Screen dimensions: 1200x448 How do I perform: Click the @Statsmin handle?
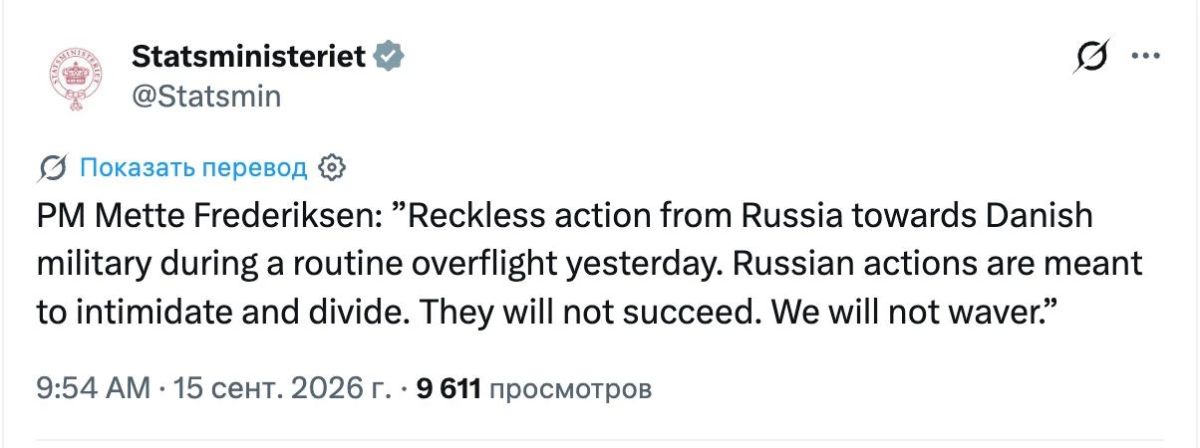tap(206, 96)
